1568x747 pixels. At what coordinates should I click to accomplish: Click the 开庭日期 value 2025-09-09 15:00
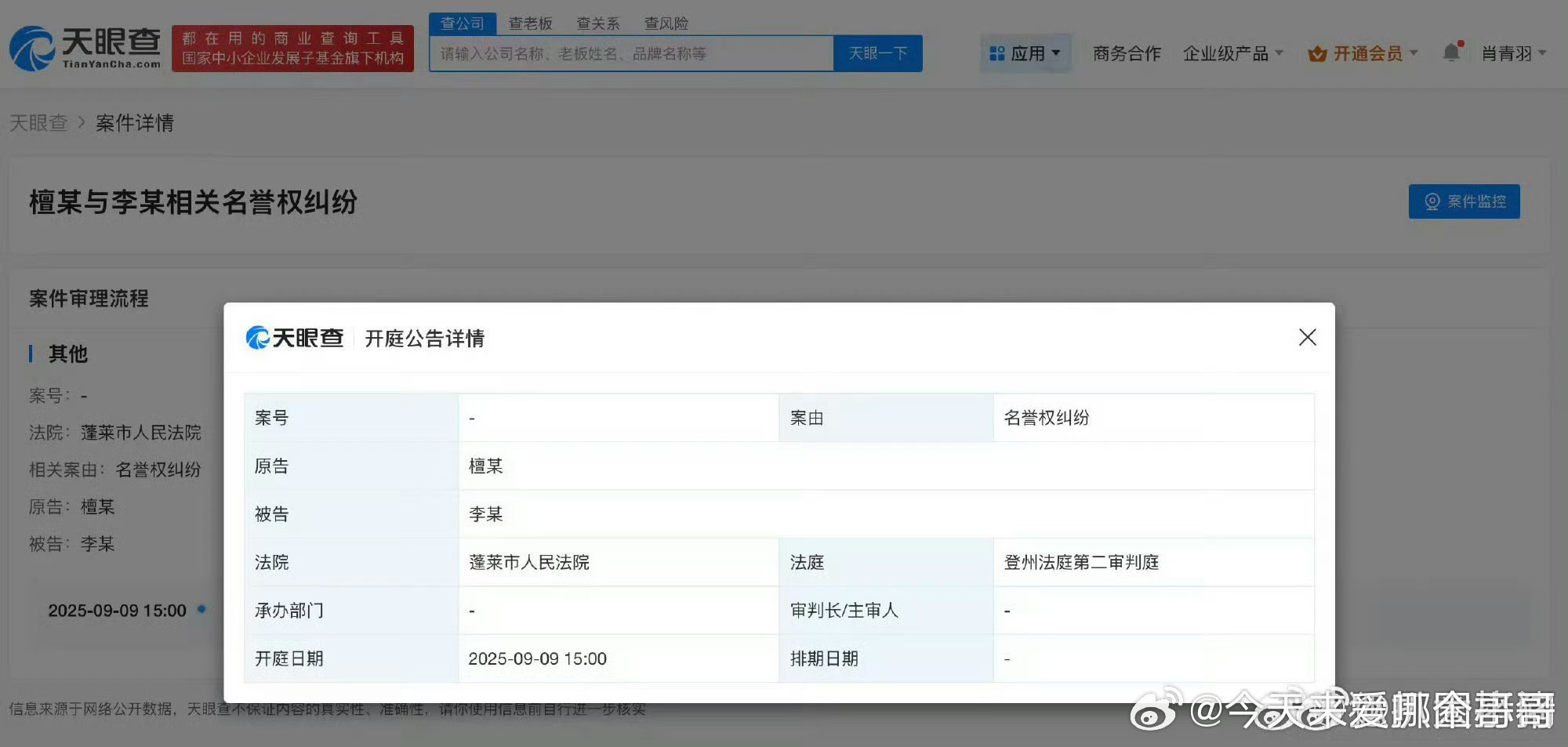pos(538,658)
